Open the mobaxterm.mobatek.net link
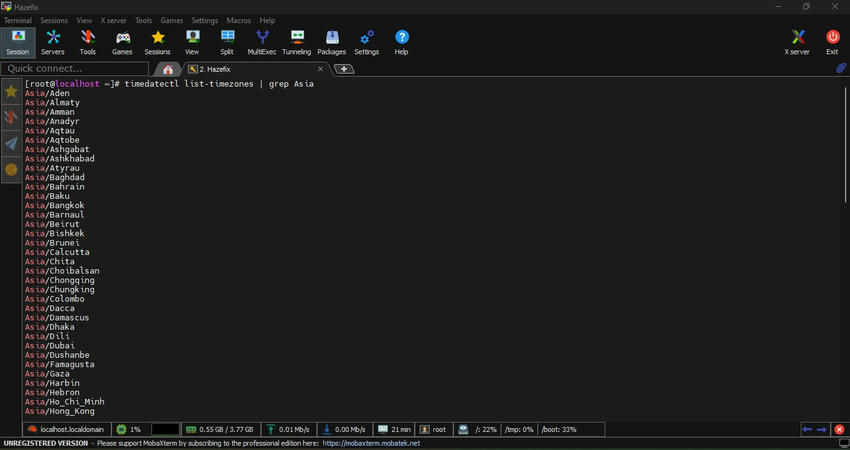The height and width of the screenshot is (450, 850). tap(371, 443)
